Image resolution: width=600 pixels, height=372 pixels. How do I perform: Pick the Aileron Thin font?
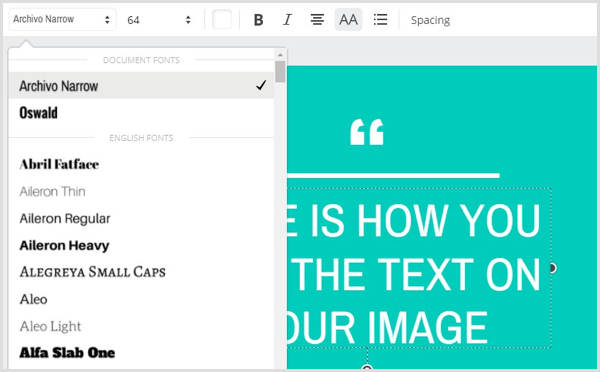click(141, 191)
